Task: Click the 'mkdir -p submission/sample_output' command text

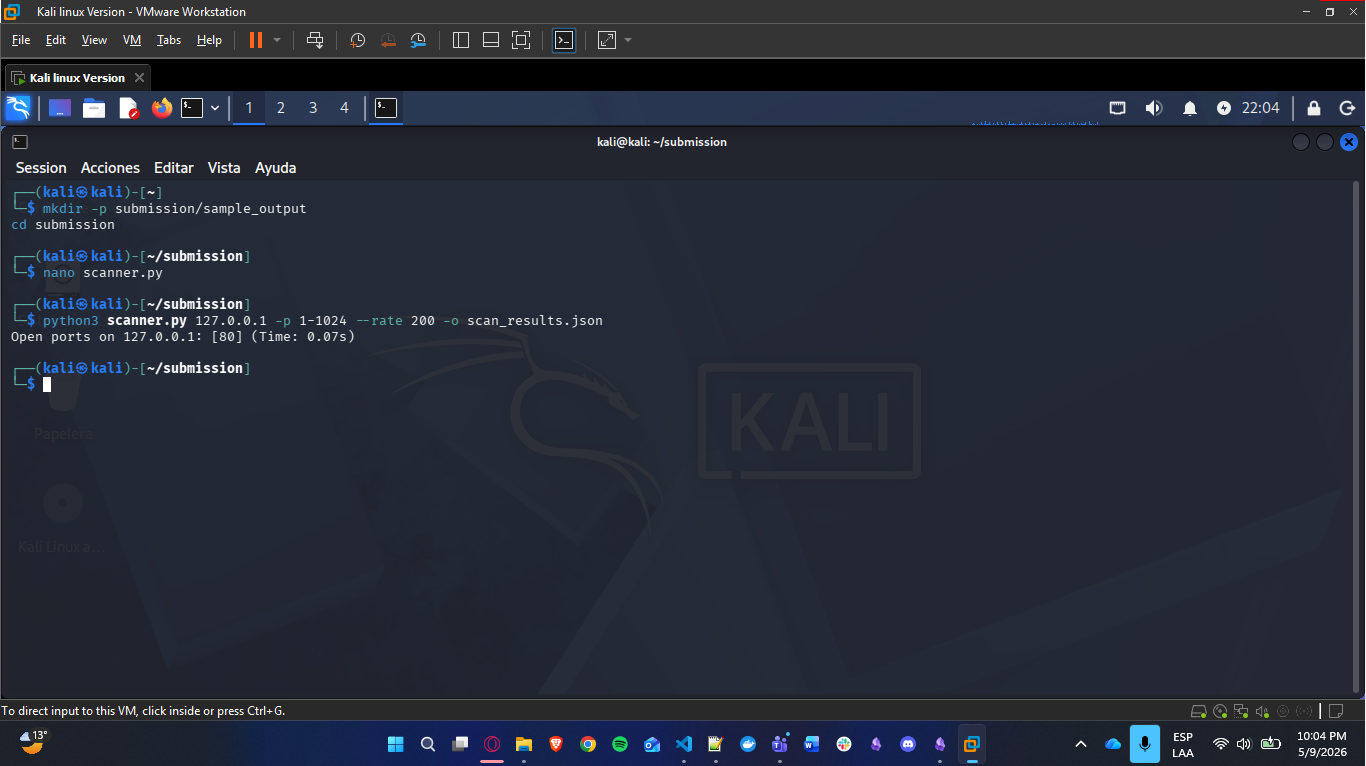Action: pos(174,209)
